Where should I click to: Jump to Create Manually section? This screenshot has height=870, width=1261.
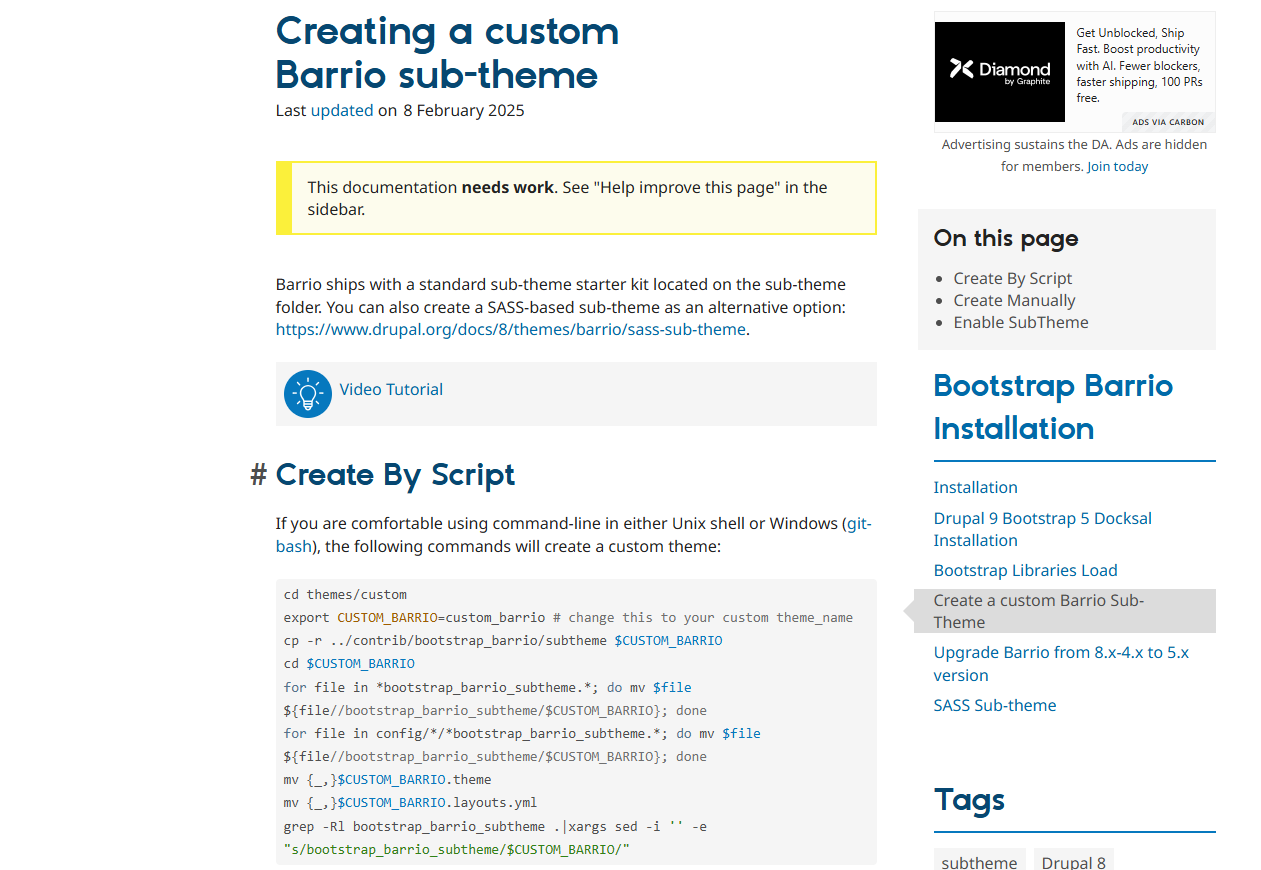pyautogui.click(x=1015, y=300)
